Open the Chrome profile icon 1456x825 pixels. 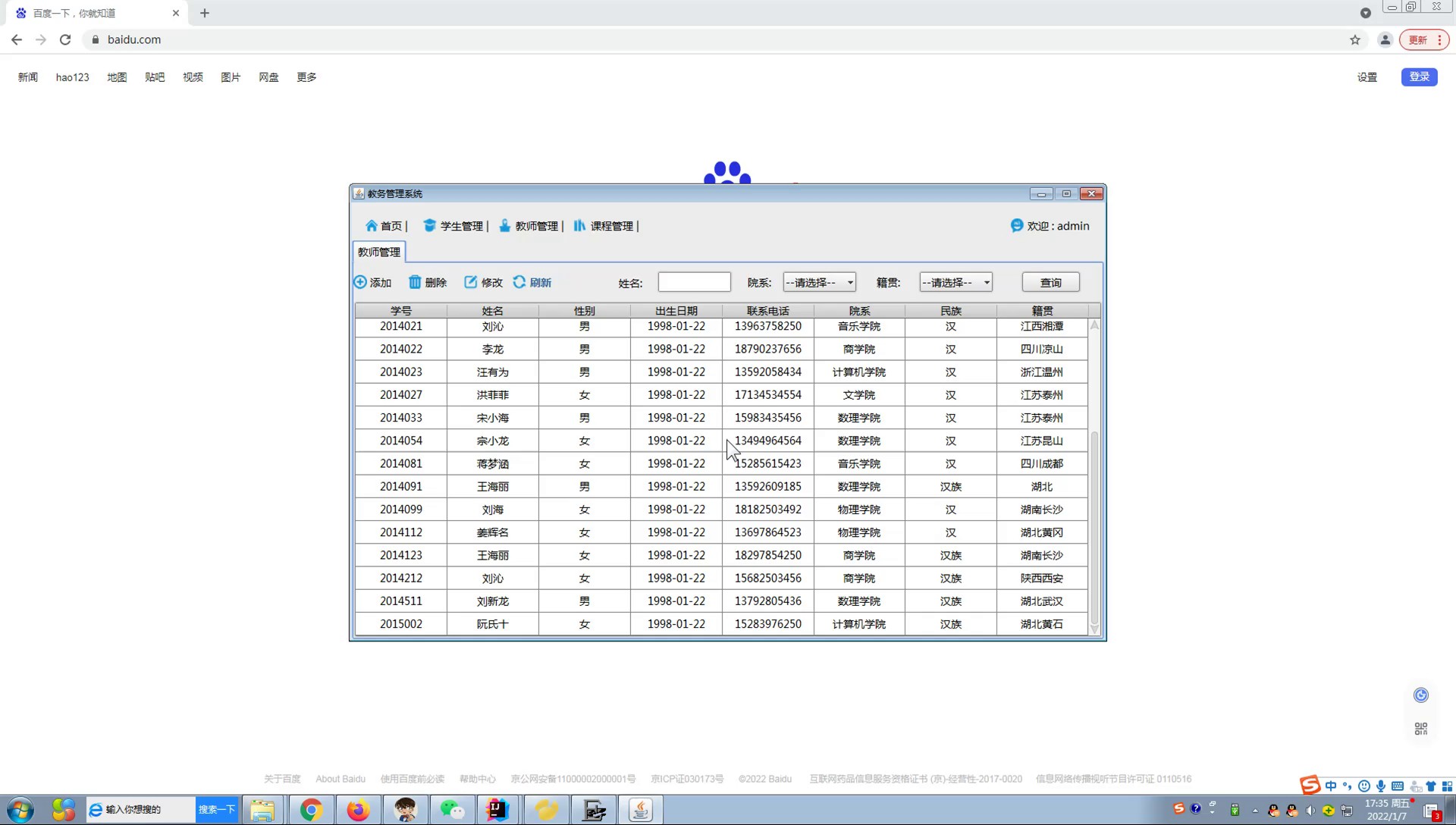[1385, 39]
